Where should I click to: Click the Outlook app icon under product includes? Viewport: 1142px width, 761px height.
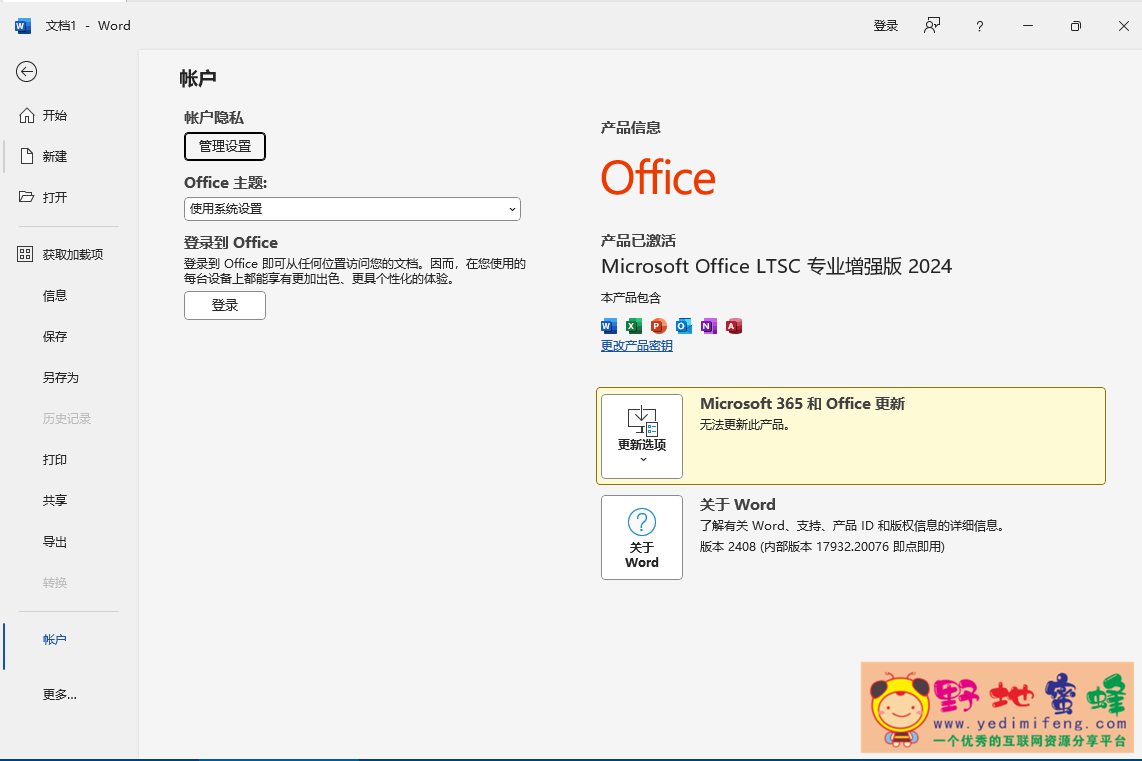[x=683, y=326]
